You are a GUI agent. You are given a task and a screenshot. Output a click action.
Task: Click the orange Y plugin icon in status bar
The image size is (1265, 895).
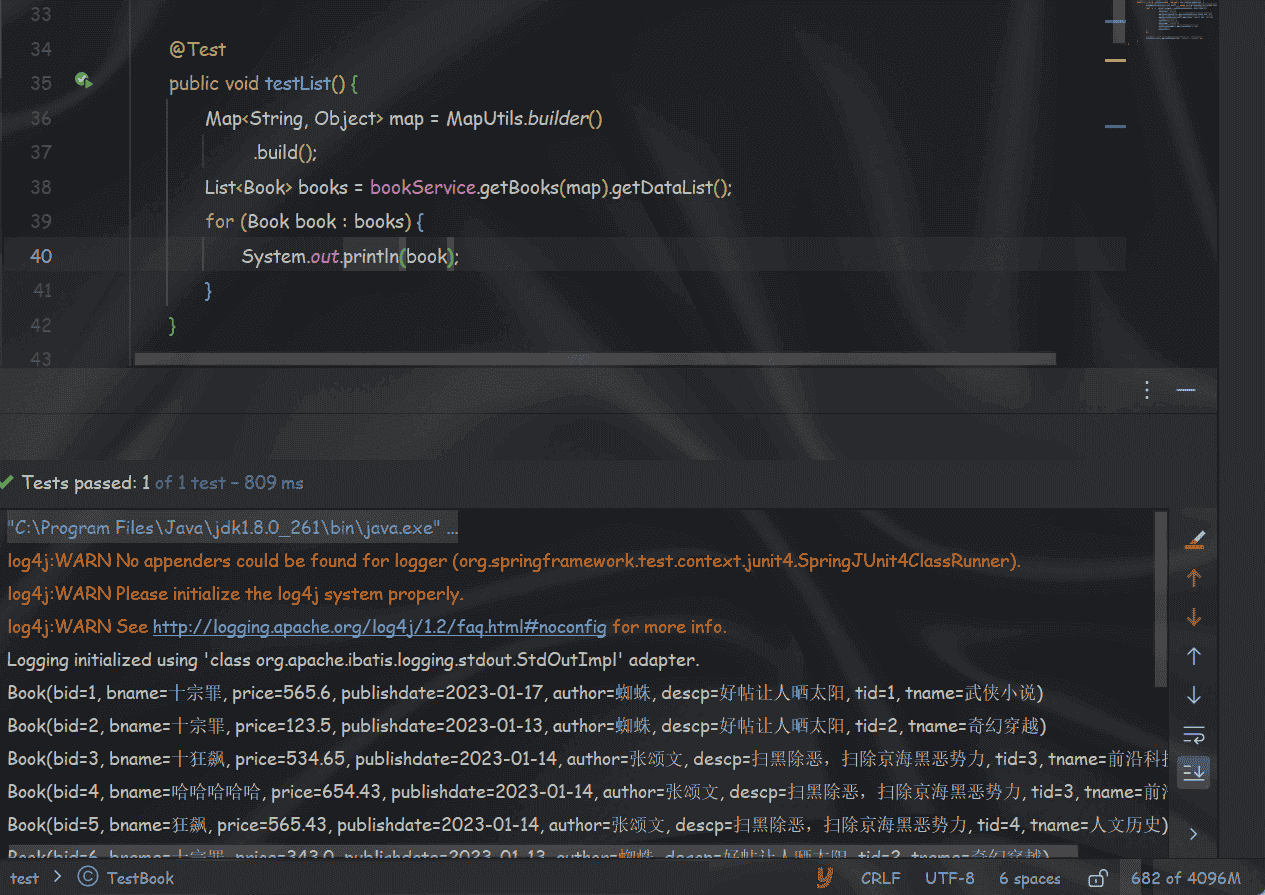click(825, 878)
